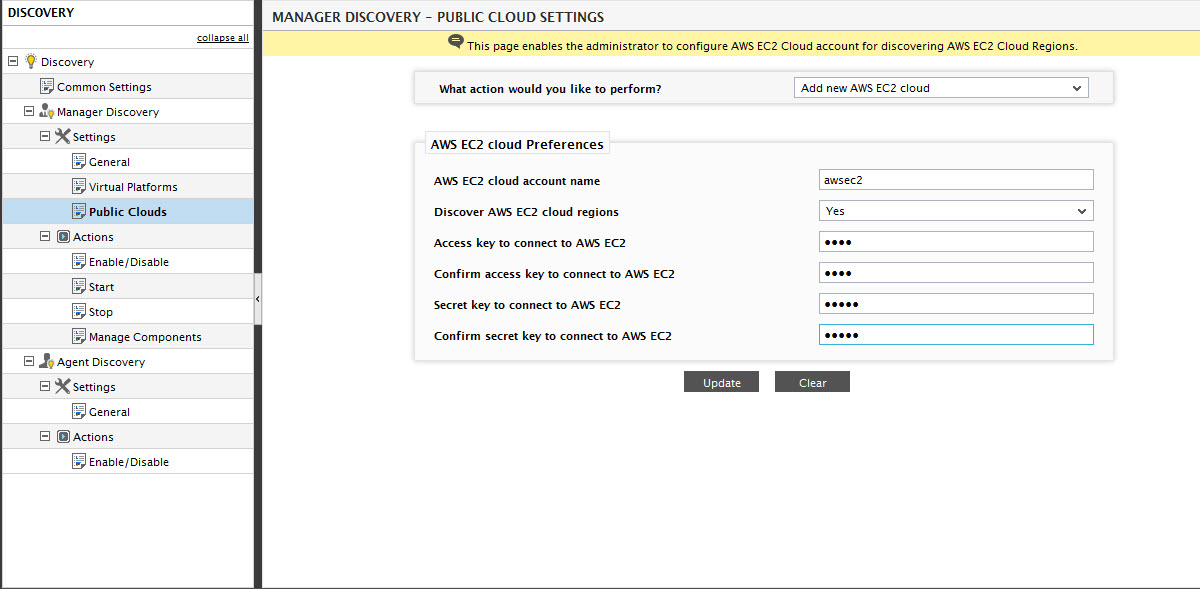Select the Stop action
The image size is (1200, 589).
[101, 312]
